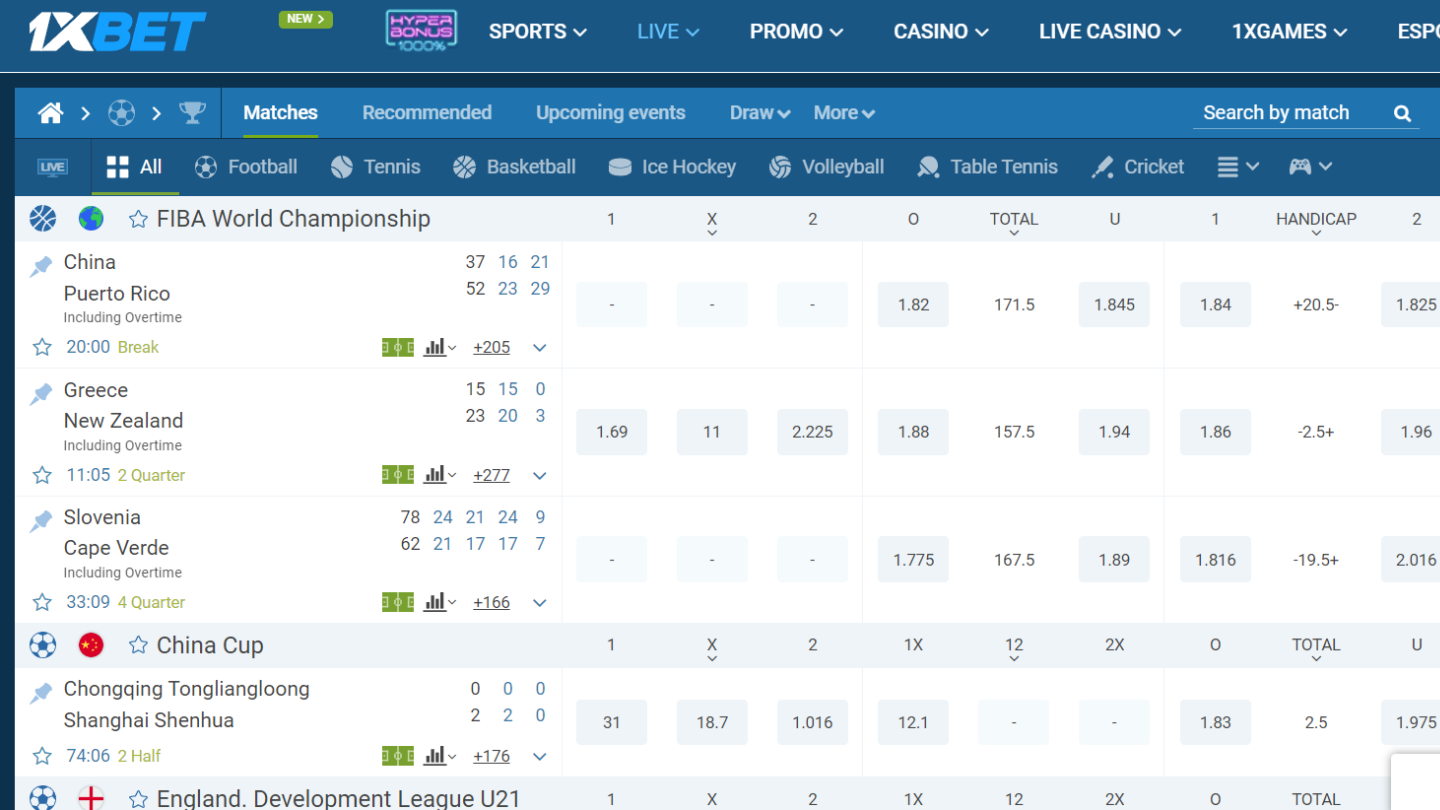Screen dimensions: 1440x810
Task: Open field view for China vs Puerto Rico
Action: click(398, 347)
